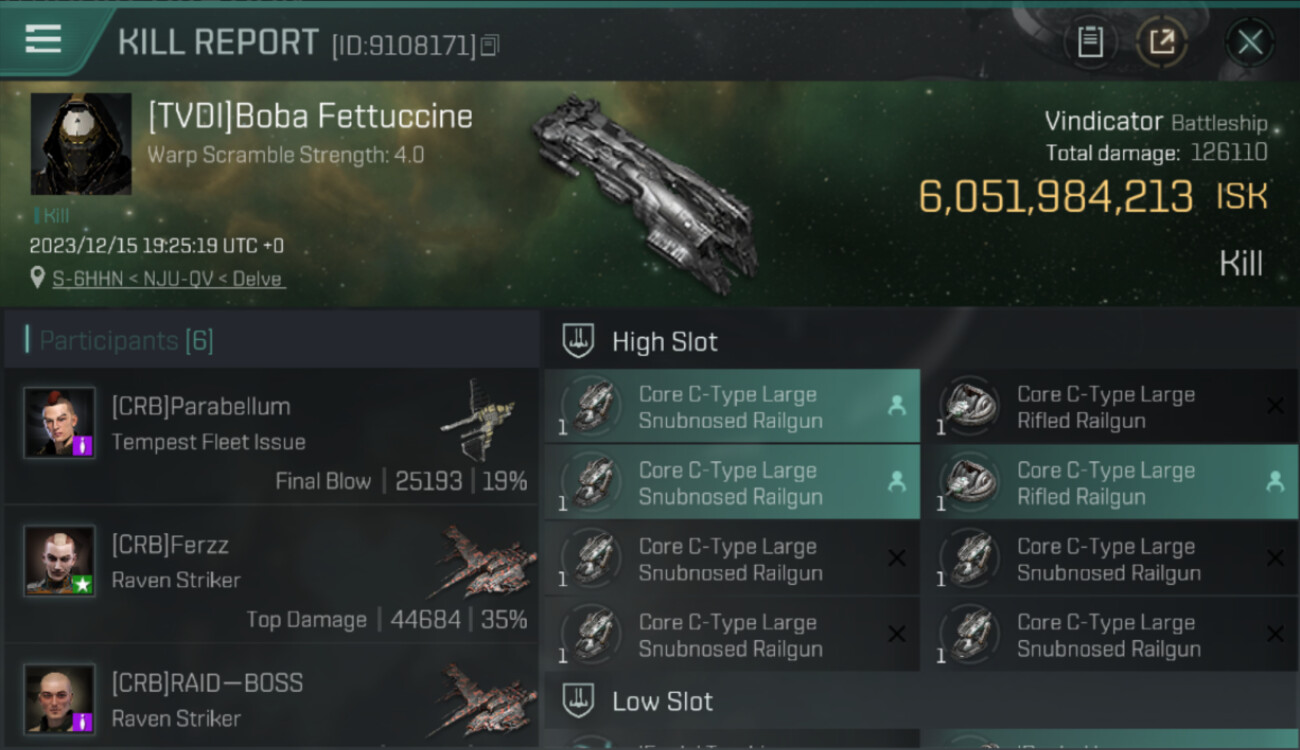
Task: Click the Vindicator ship name label
Action: [1103, 122]
